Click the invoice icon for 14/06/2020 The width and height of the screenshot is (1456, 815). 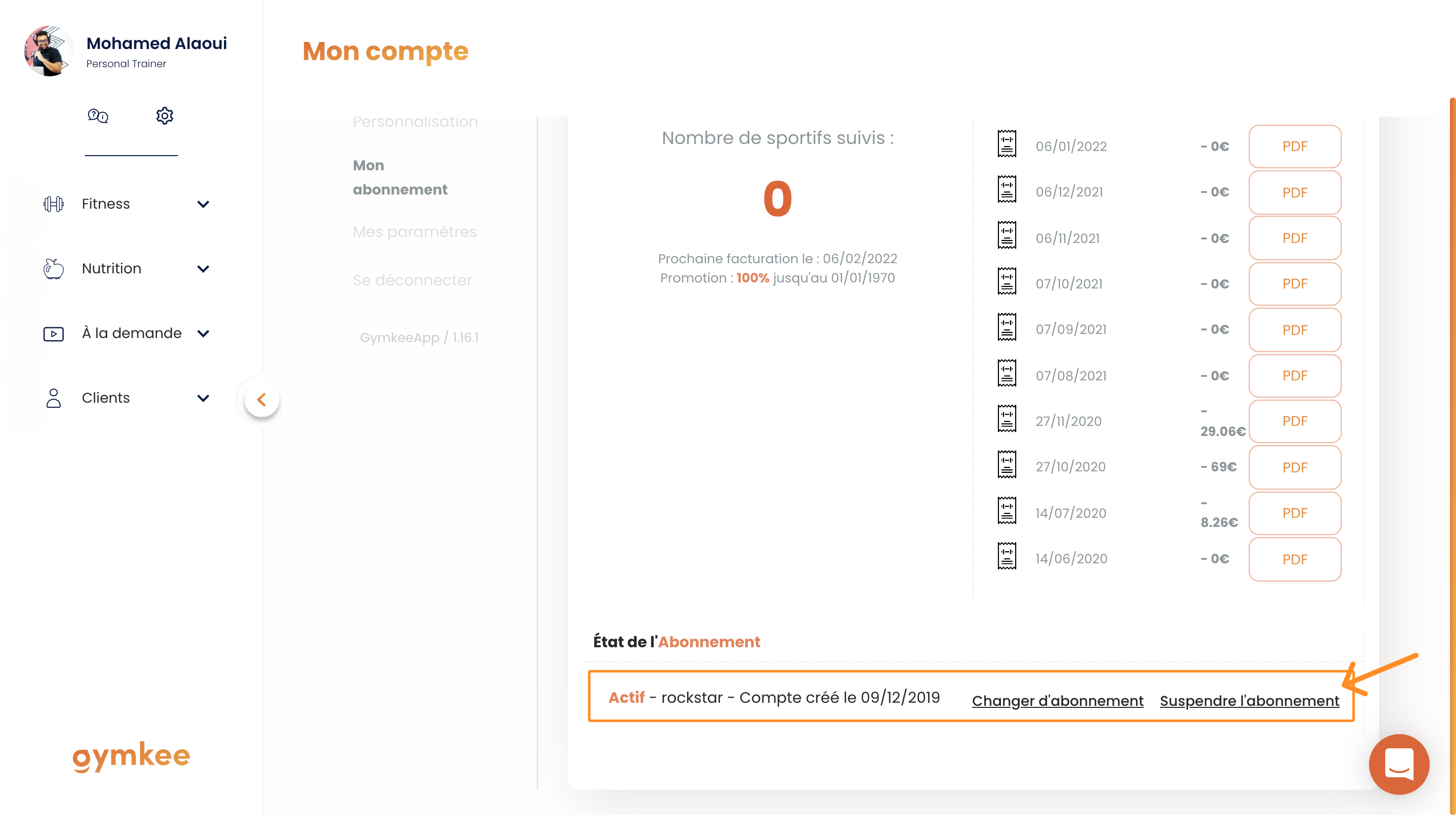[1007, 556]
